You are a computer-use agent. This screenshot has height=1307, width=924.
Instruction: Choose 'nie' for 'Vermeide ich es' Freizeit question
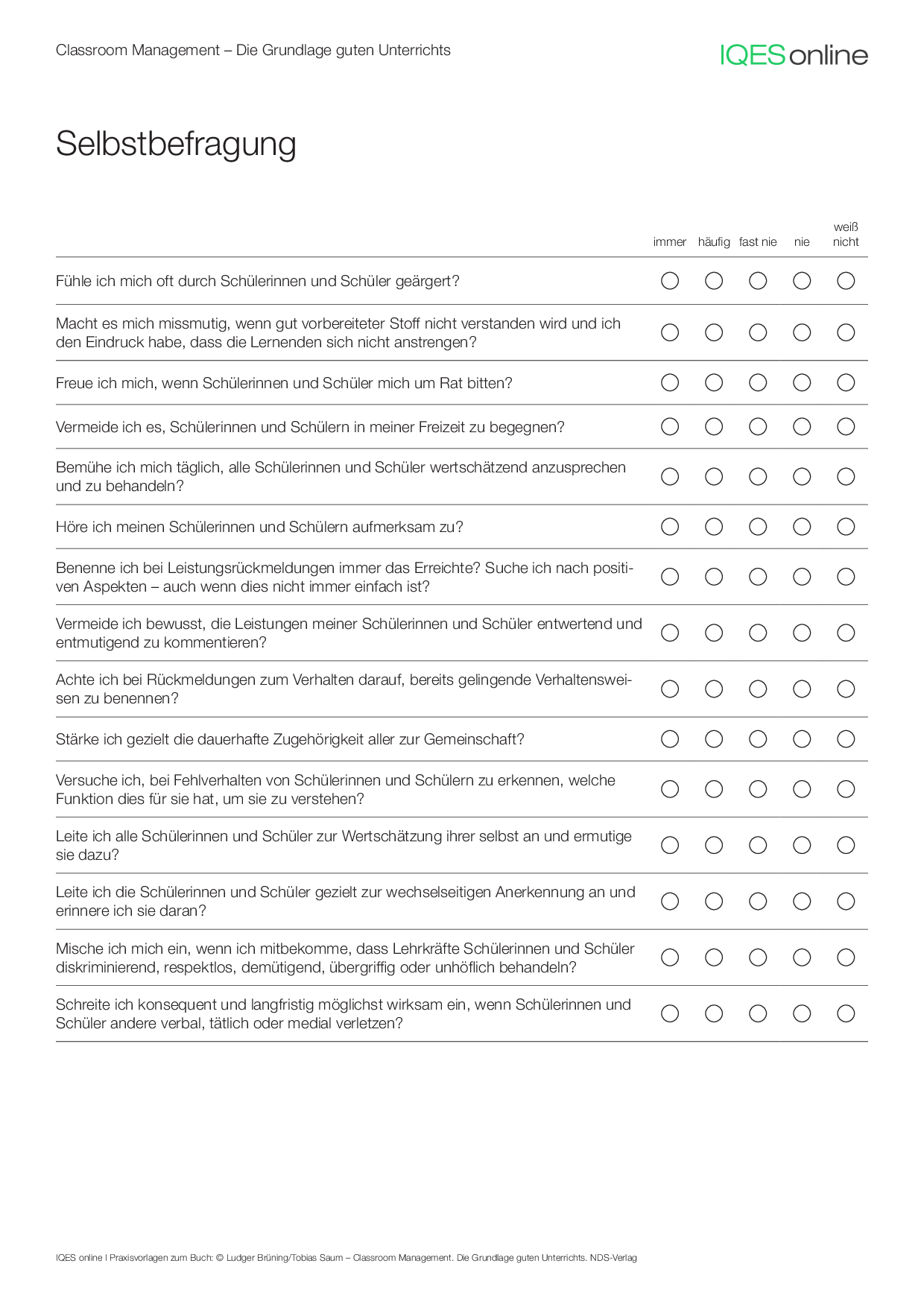click(802, 427)
